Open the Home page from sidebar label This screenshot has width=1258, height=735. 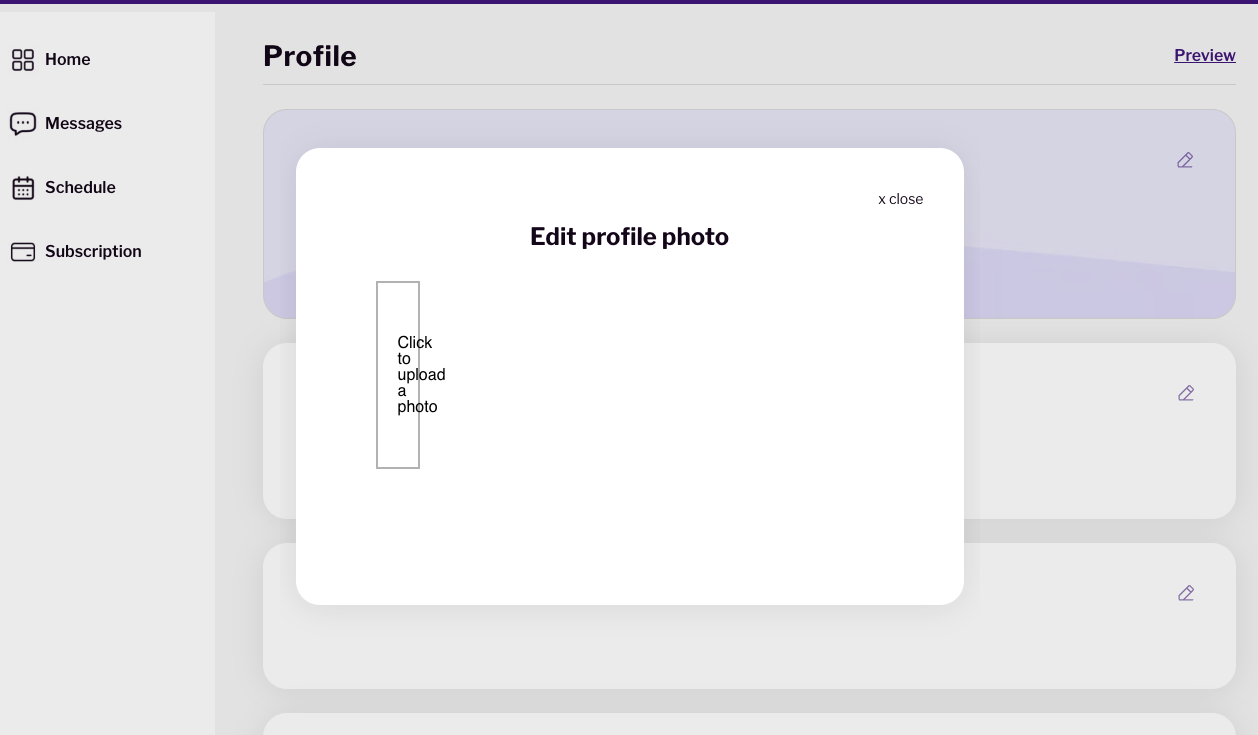point(68,60)
